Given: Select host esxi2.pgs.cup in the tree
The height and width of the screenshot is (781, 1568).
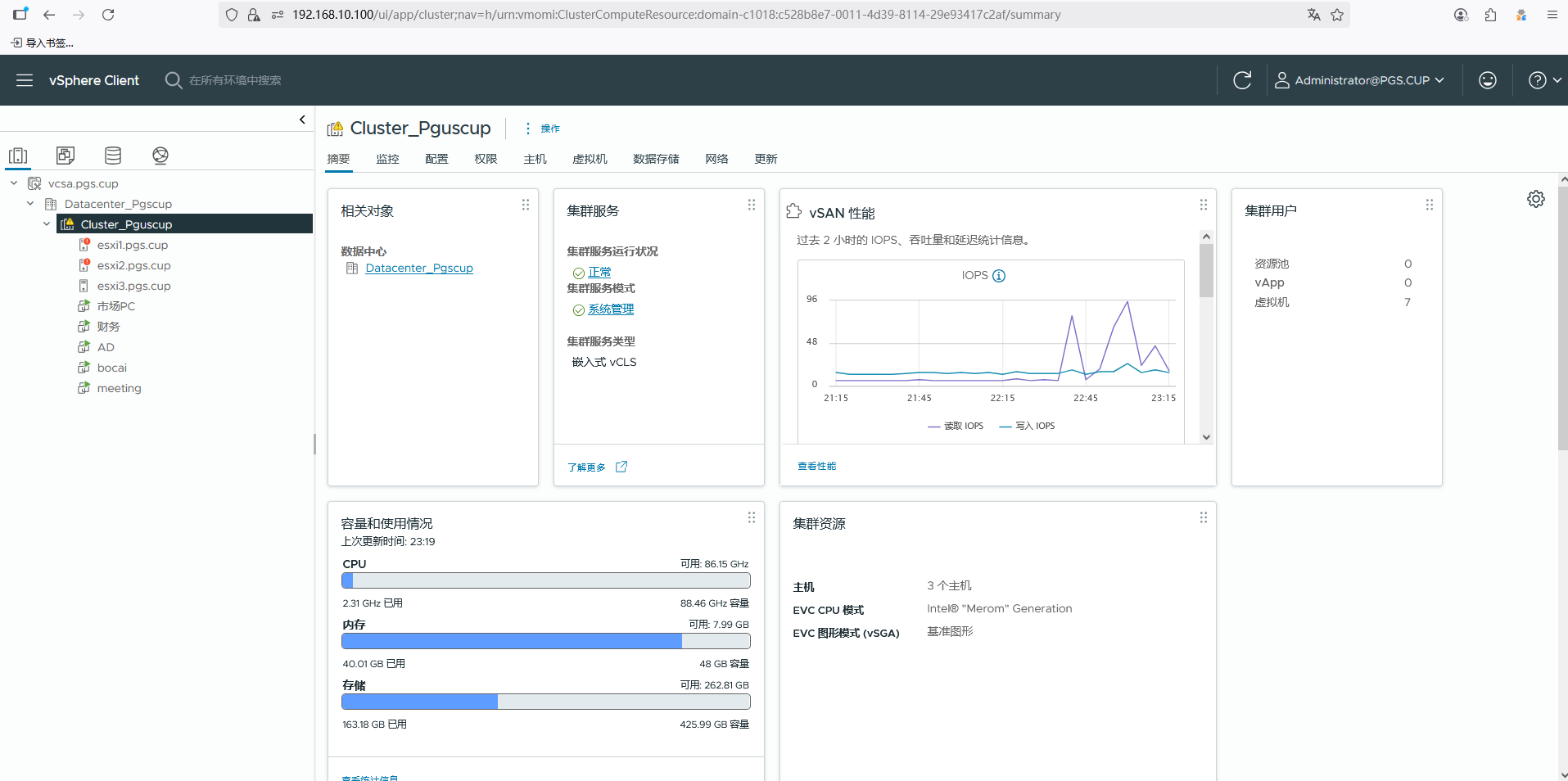Looking at the screenshot, I should 133,265.
